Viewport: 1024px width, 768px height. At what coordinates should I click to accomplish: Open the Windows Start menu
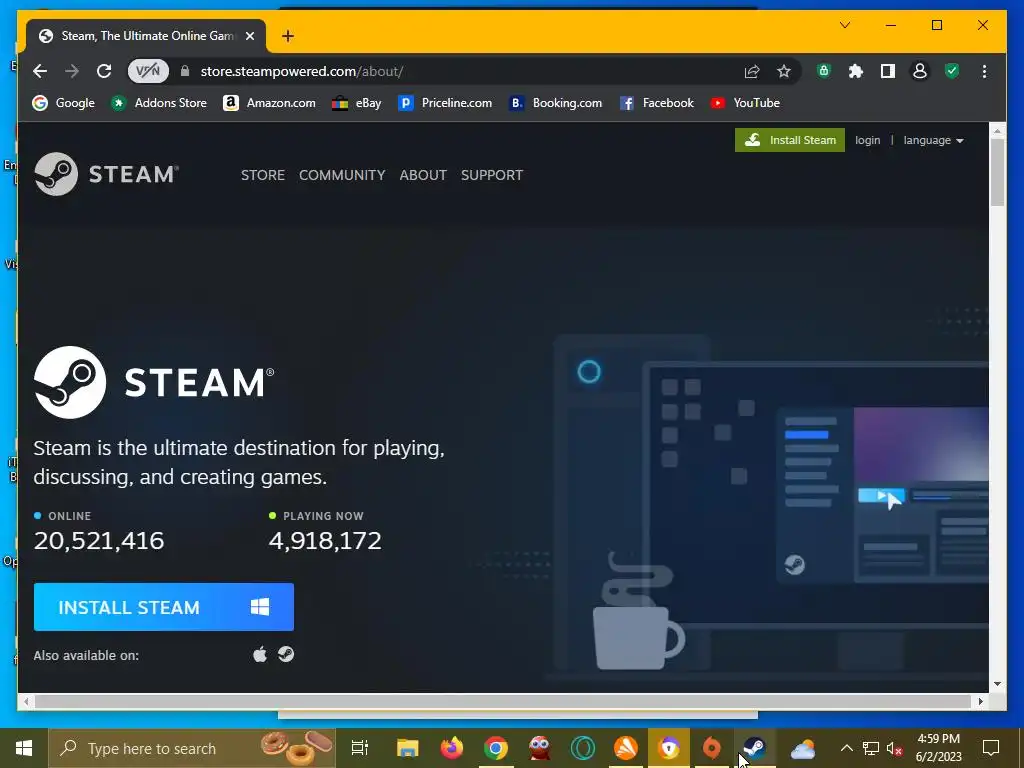point(24,748)
